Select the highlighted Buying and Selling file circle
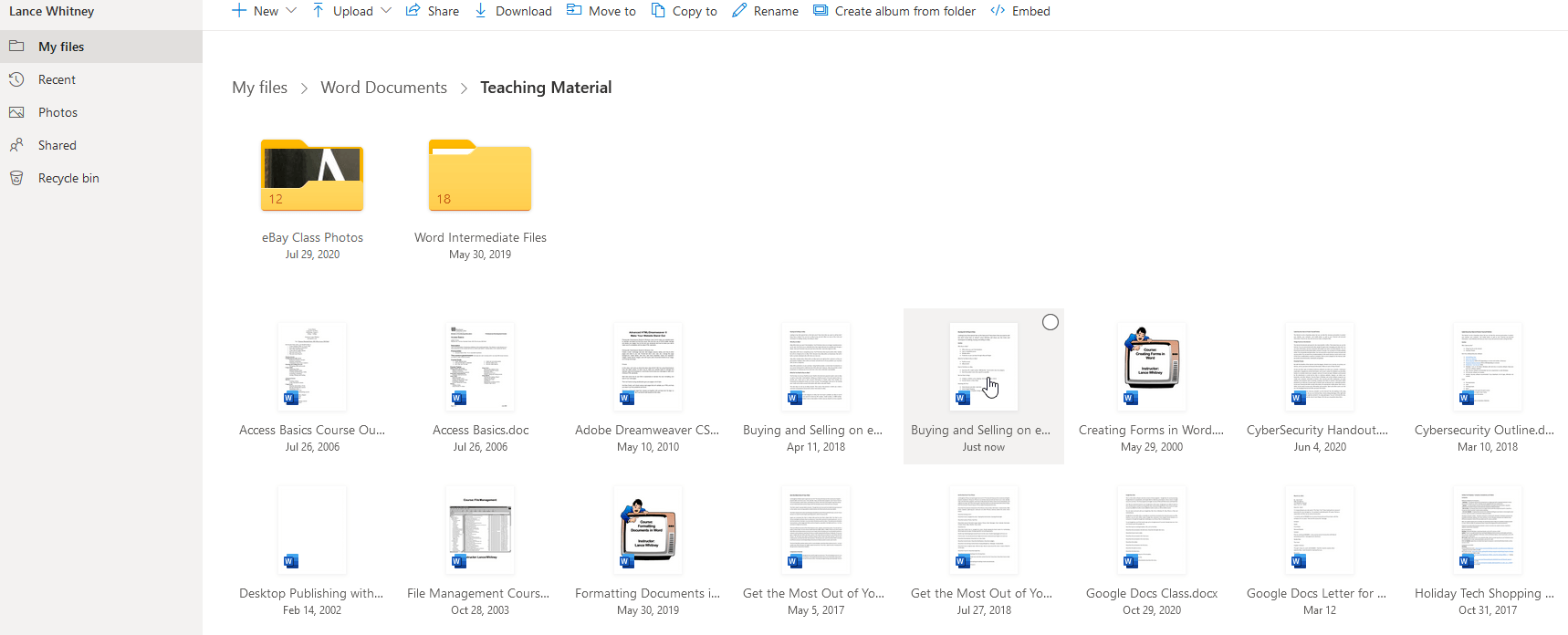This screenshot has height=635, width=1568. 1051,322
